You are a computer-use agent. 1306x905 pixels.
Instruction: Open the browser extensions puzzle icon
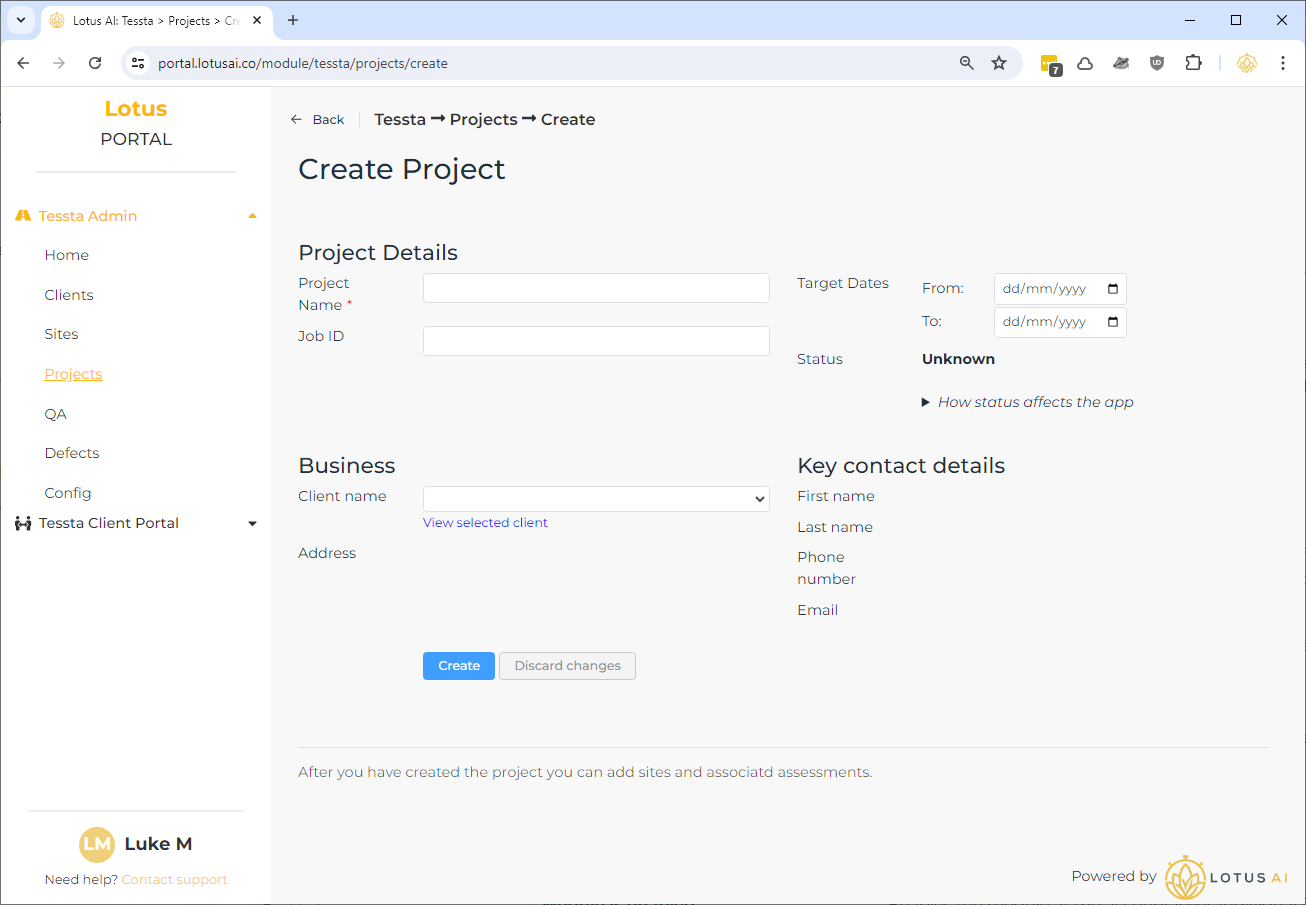[x=1193, y=63]
